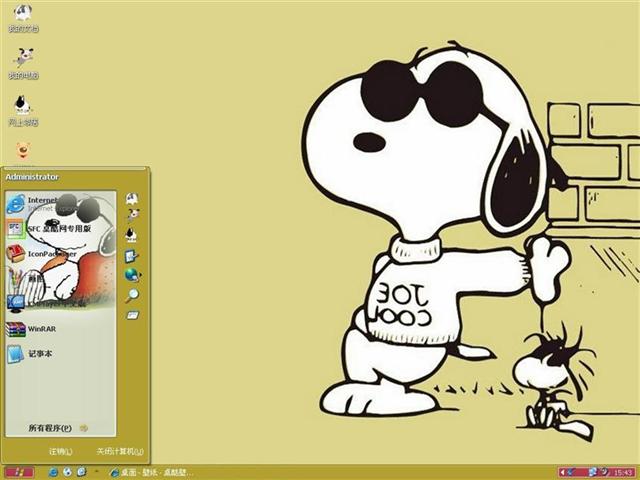Click the 关闭计算机(U) shutdown button
640x480 pixels.
(x=120, y=451)
